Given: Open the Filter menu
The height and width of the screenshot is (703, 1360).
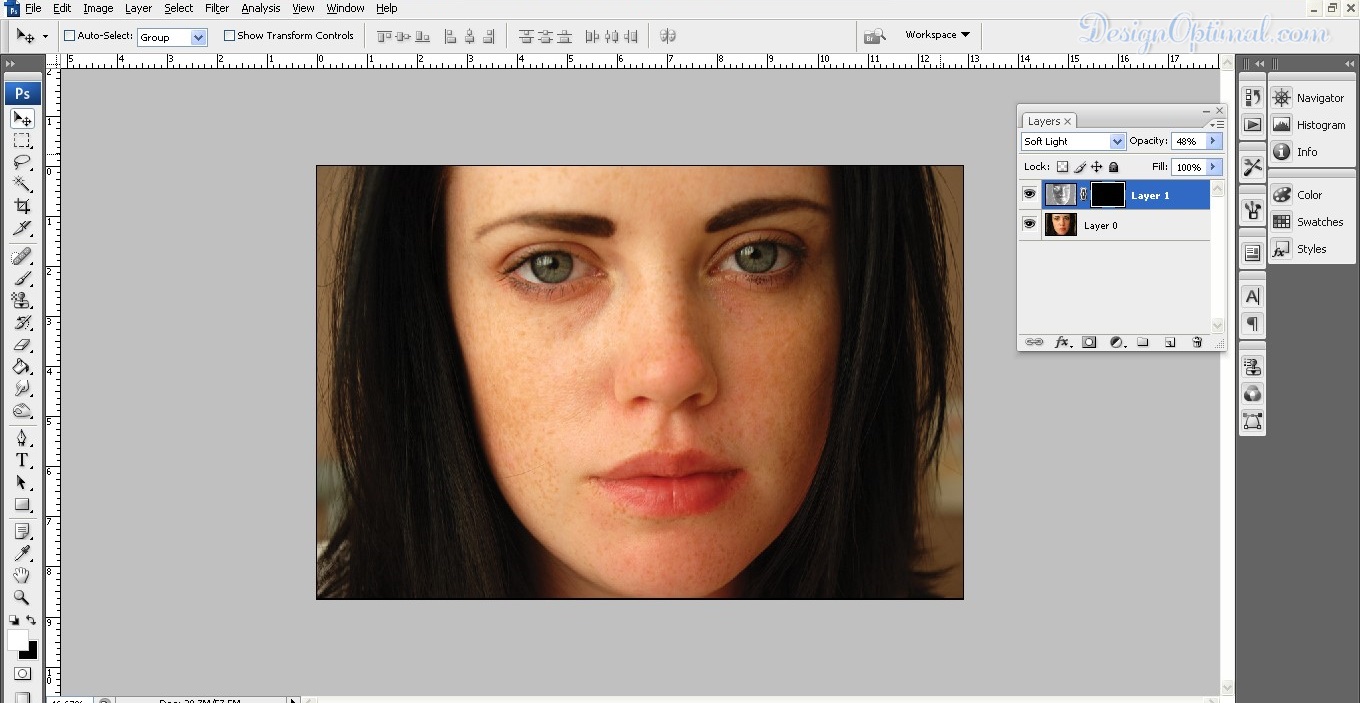Looking at the screenshot, I should coord(217,8).
